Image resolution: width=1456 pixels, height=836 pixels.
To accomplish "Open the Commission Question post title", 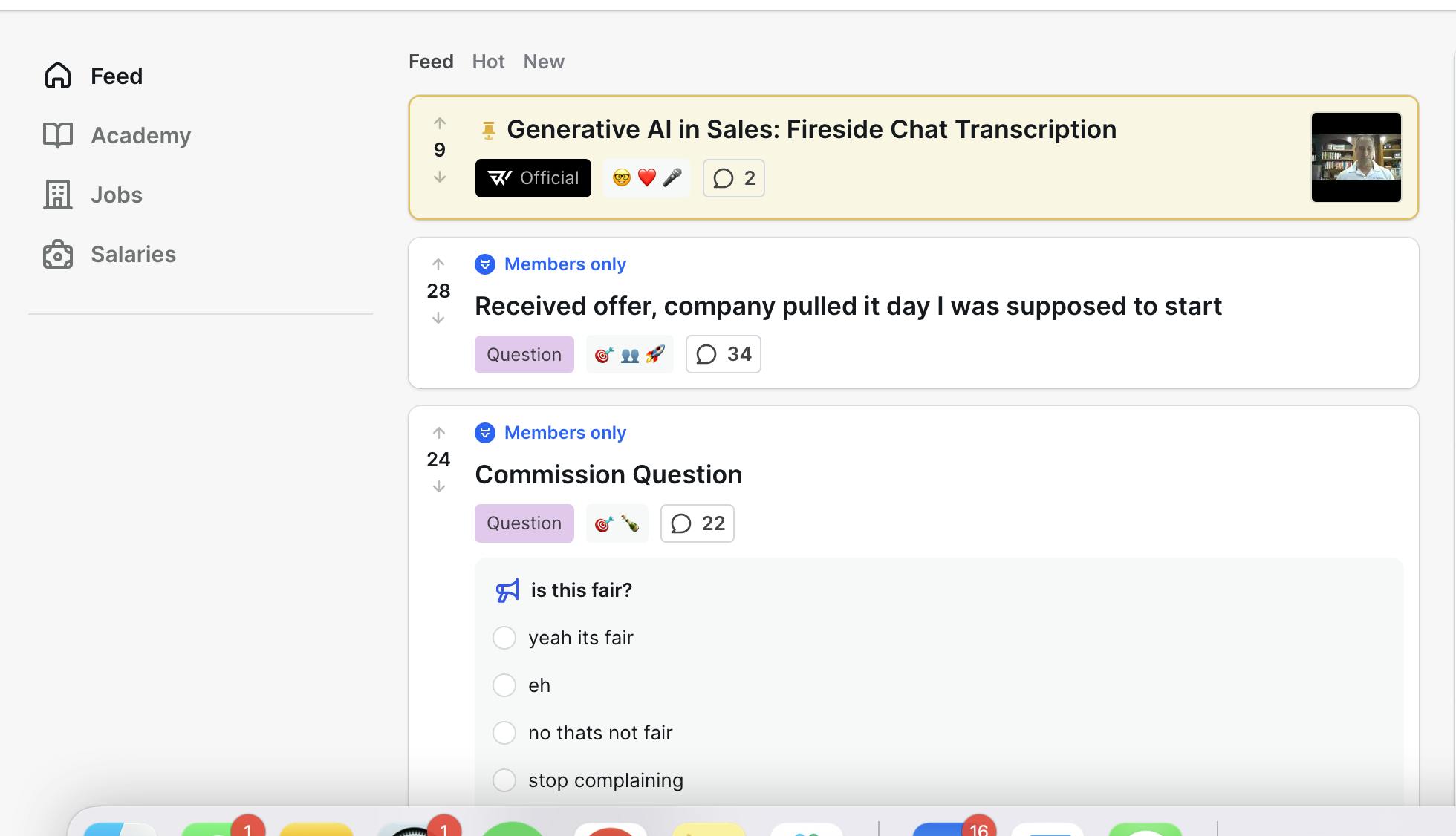I will [608, 474].
